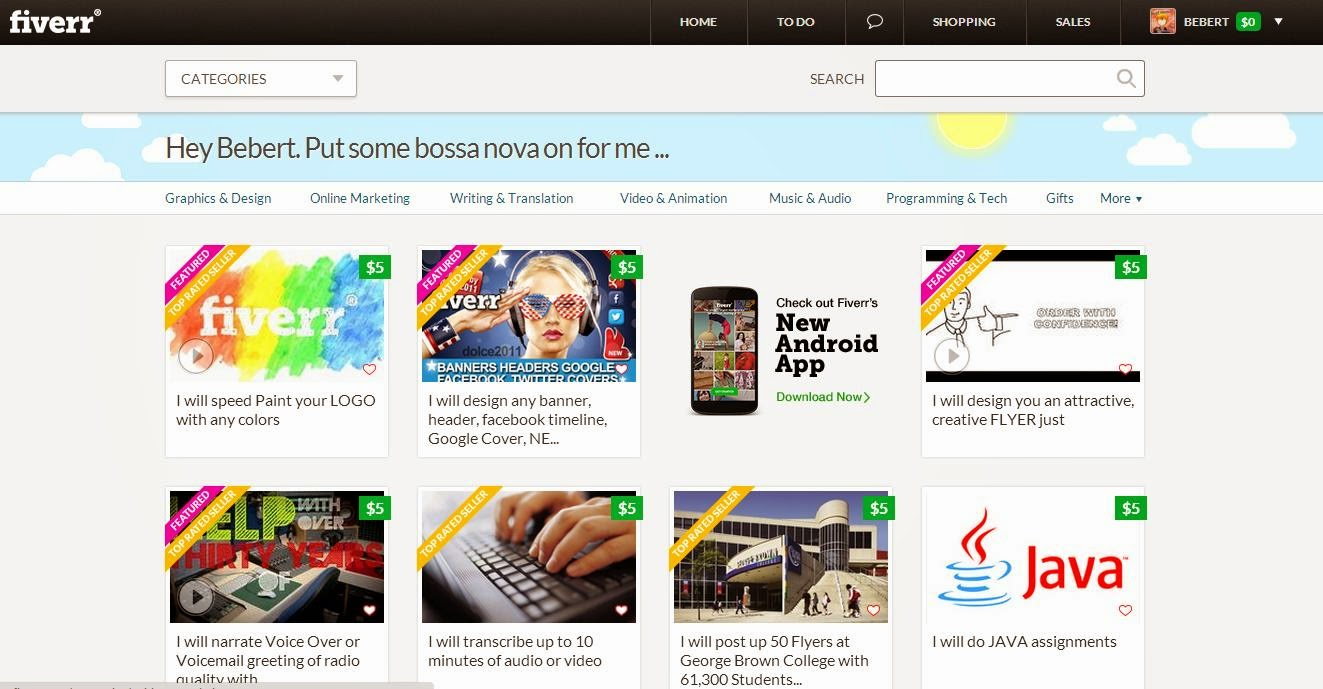Select Programming & Tech category
This screenshot has height=689, width=1323.
pos(947,198)
